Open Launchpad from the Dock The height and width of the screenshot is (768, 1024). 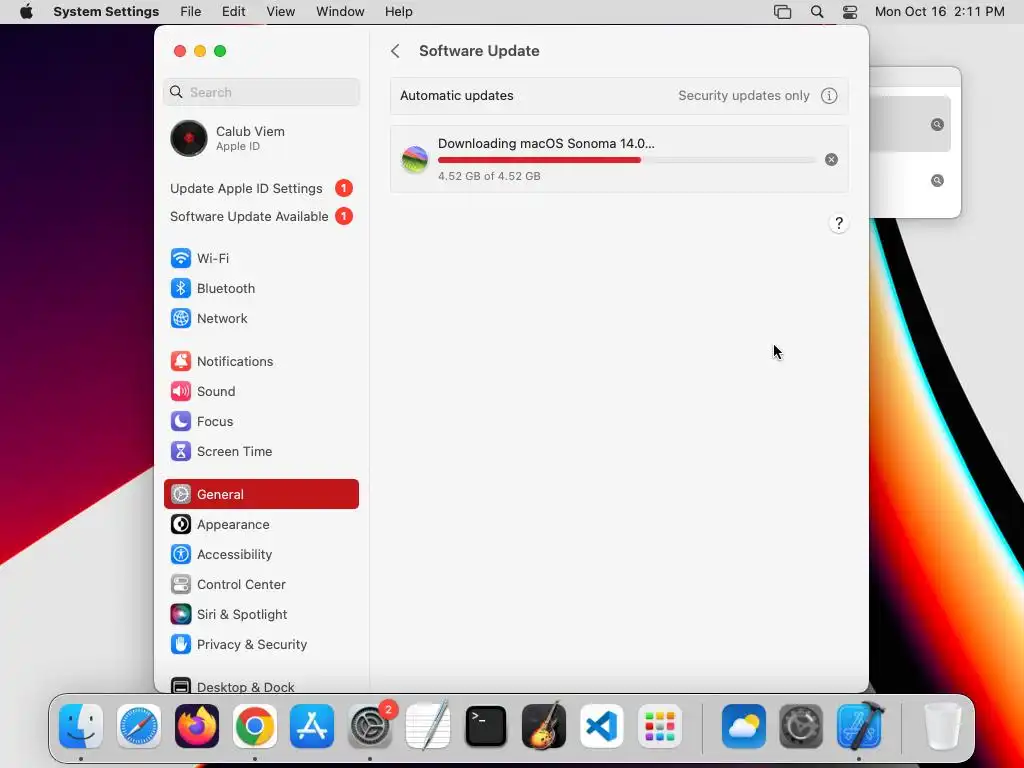coord(660,726)
